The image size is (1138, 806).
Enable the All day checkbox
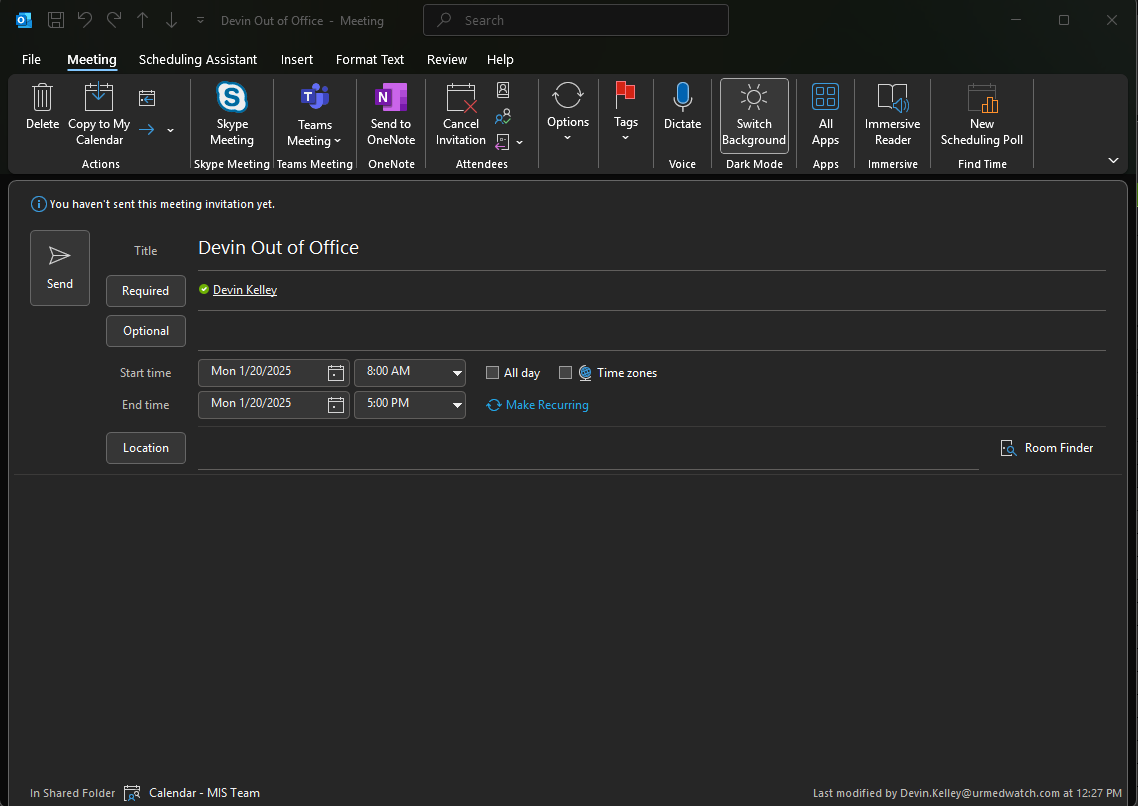click(x=492, y=373)
